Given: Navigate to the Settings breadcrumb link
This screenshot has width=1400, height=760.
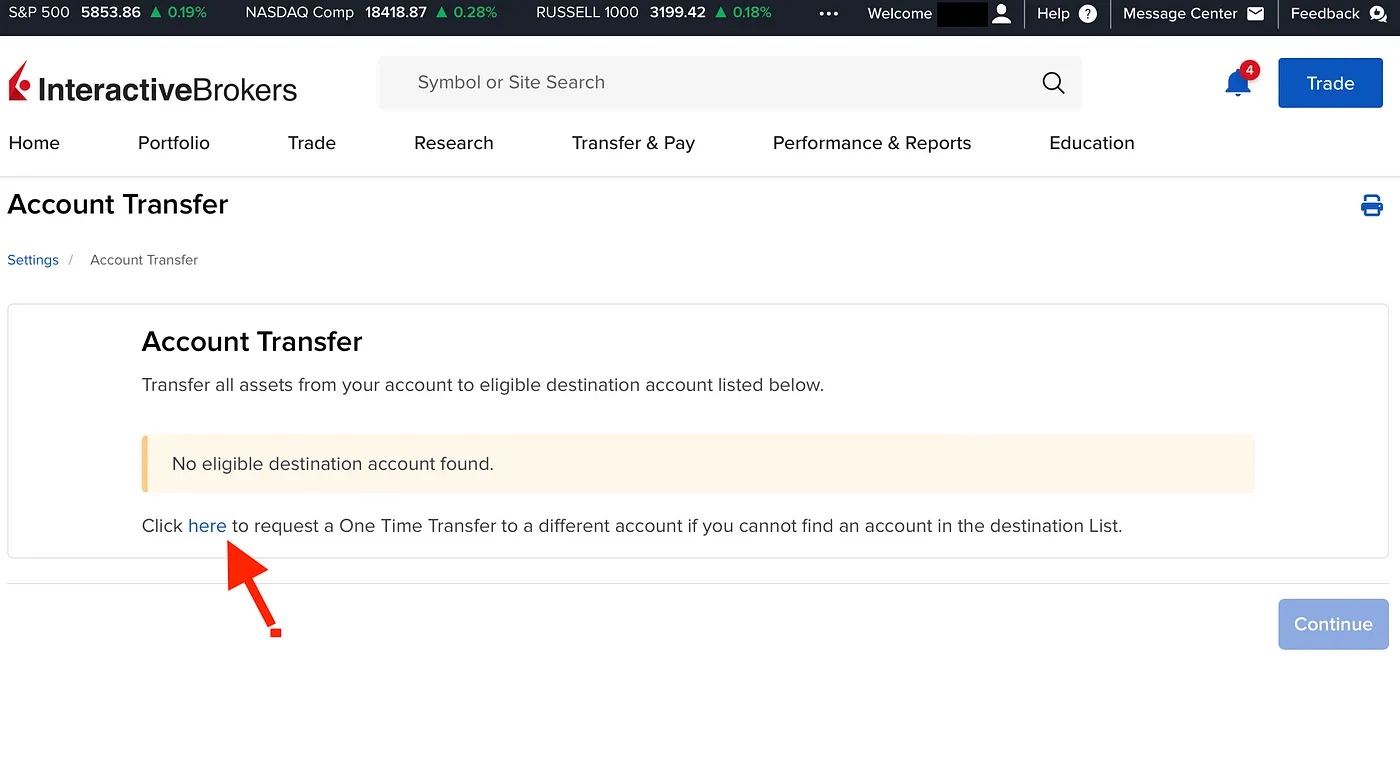Looking at the screenshot, I should pyautogui.click(x=33, y=260).
